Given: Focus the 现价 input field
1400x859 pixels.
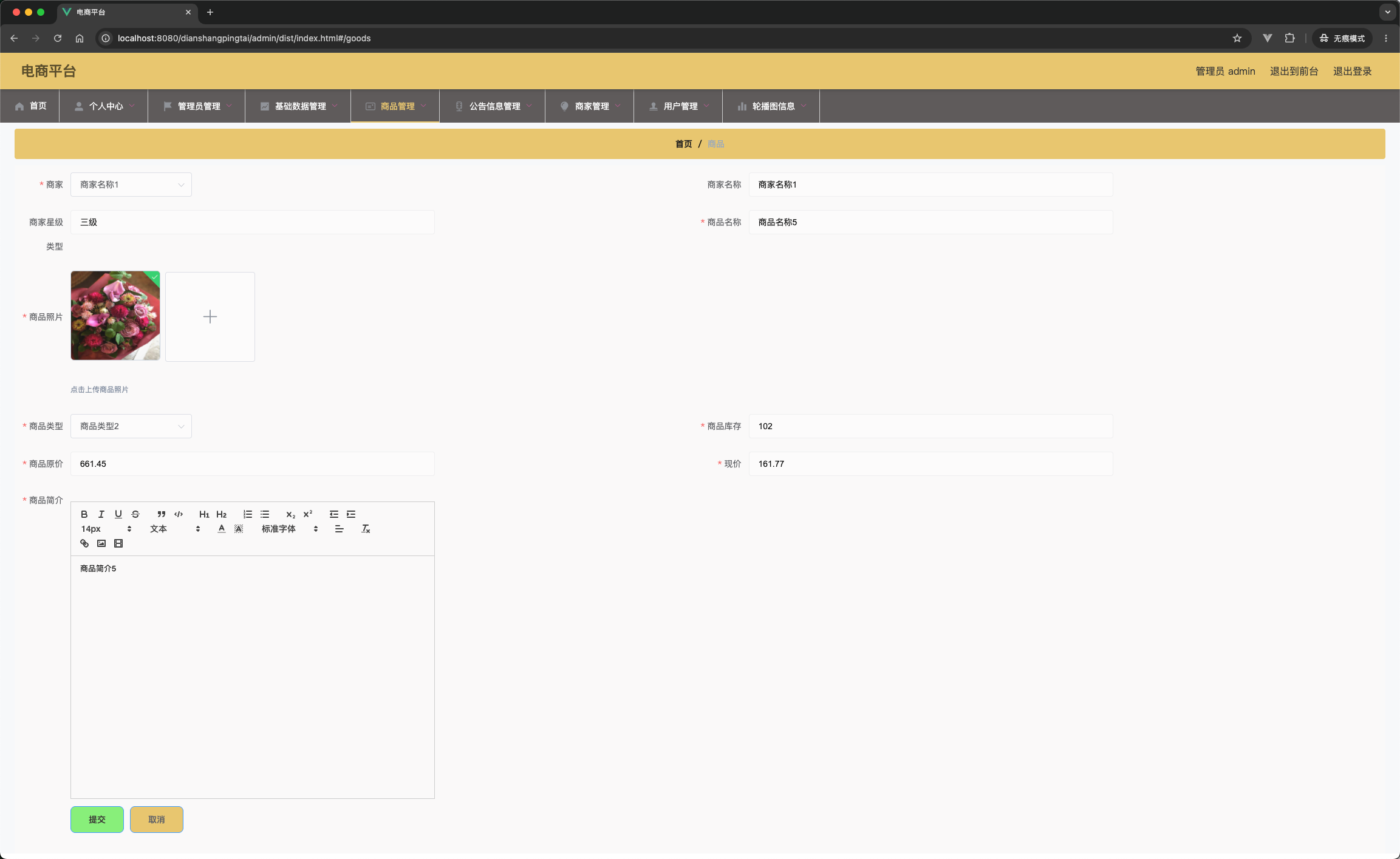Looking at the screenshot, I should pyautogui.click(x=930, y=464).
